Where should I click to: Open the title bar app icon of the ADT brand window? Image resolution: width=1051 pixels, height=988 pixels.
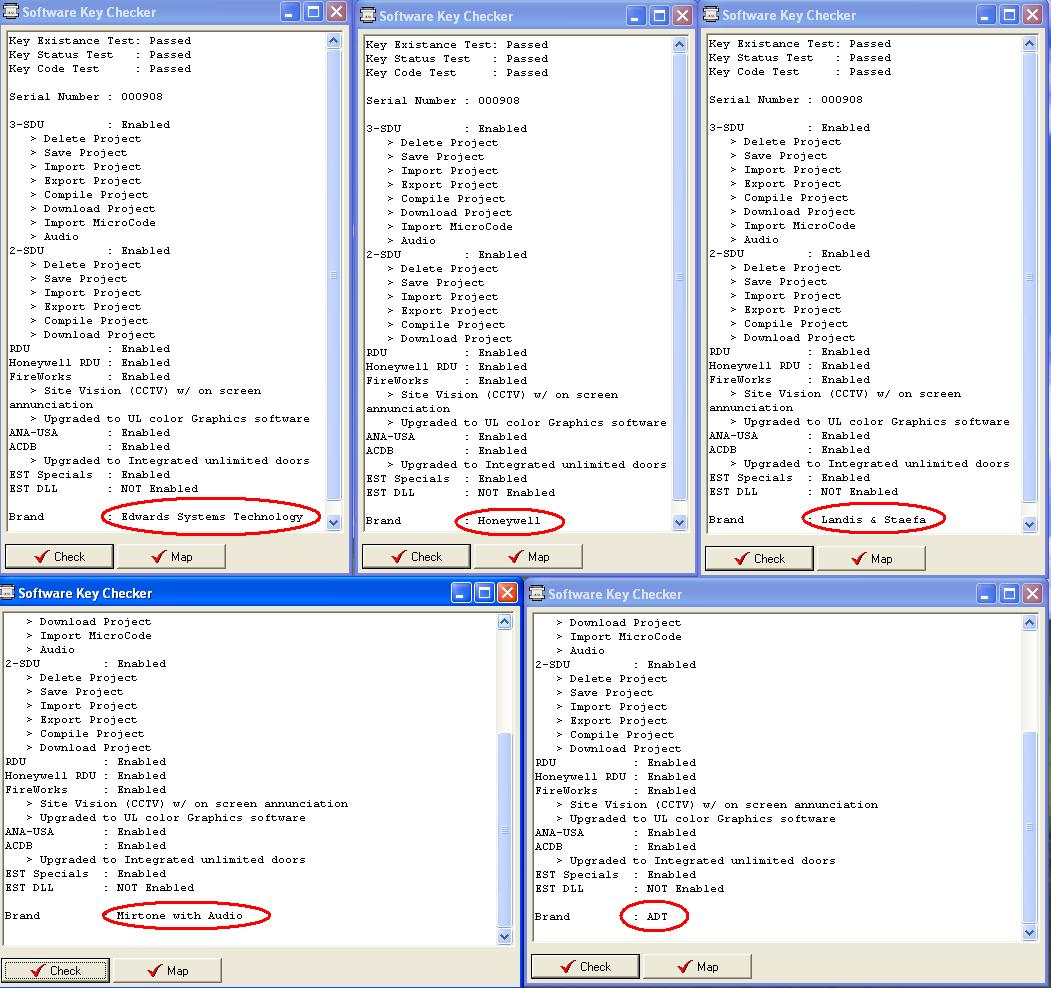(537, 593)
